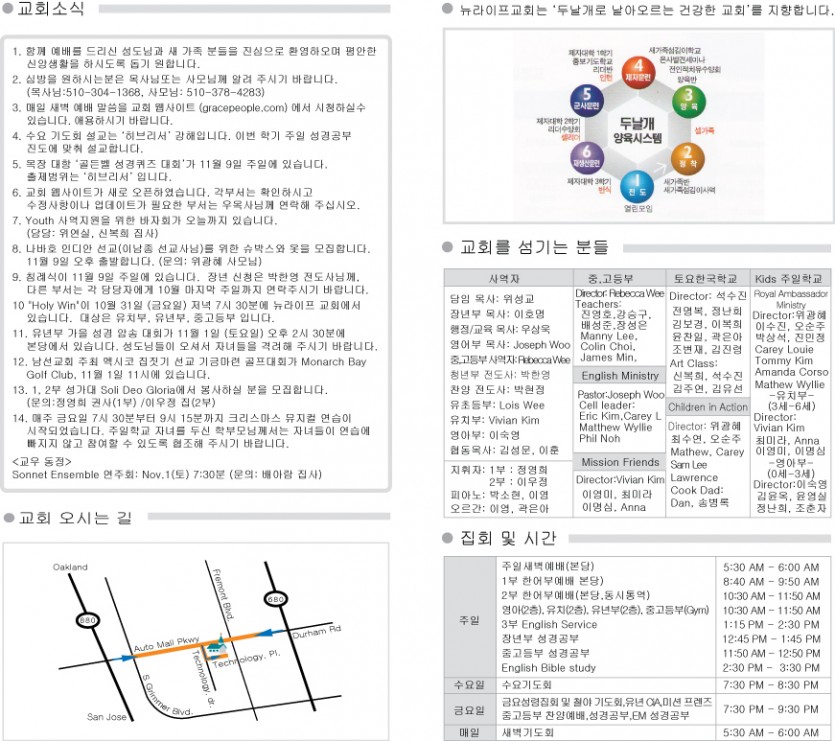
Task: Click the bullet beside 교회소식 heading
Action: (7, 9)
